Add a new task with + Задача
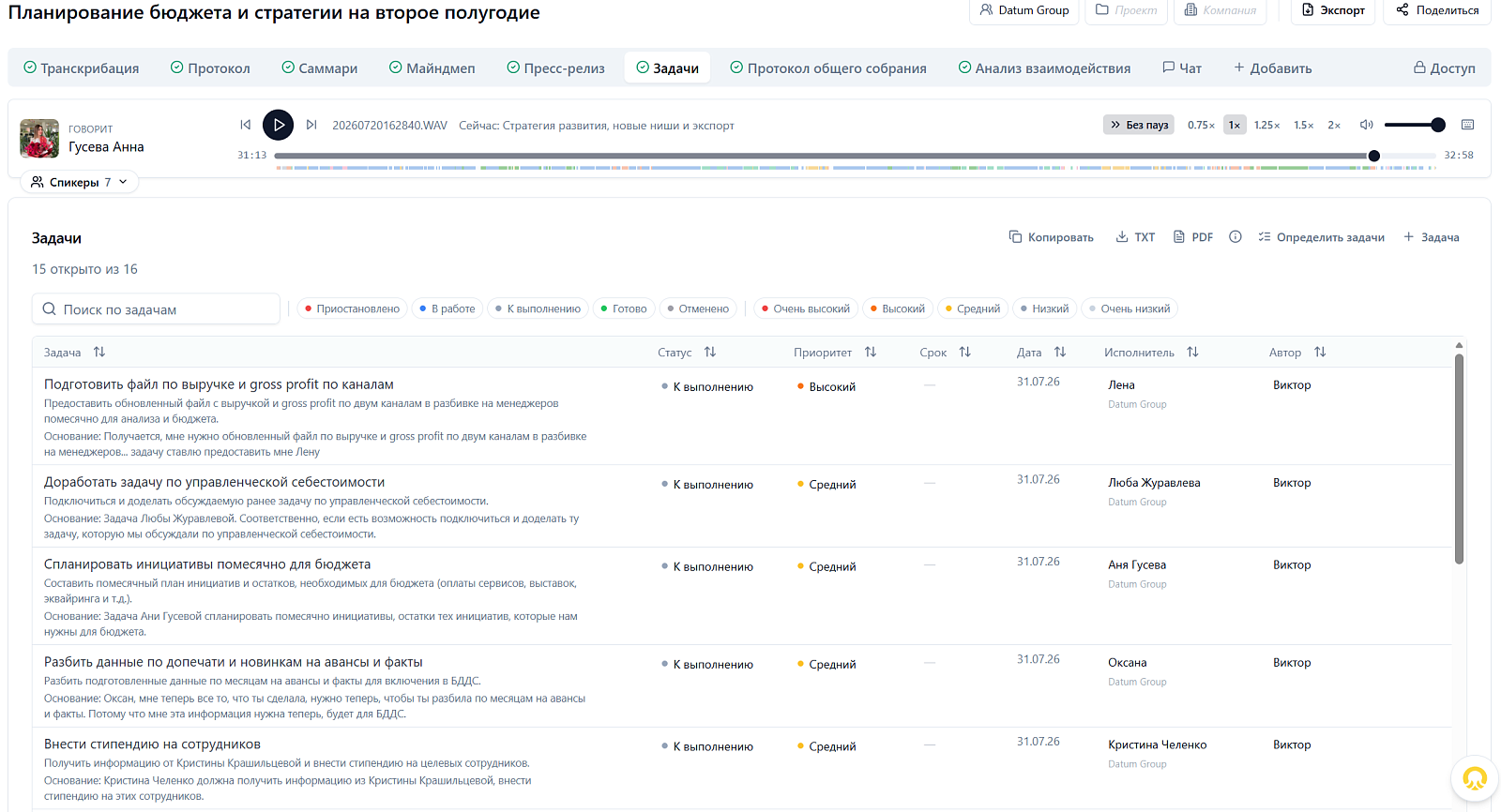1501x812 pixels. (x=1432, y=237)
